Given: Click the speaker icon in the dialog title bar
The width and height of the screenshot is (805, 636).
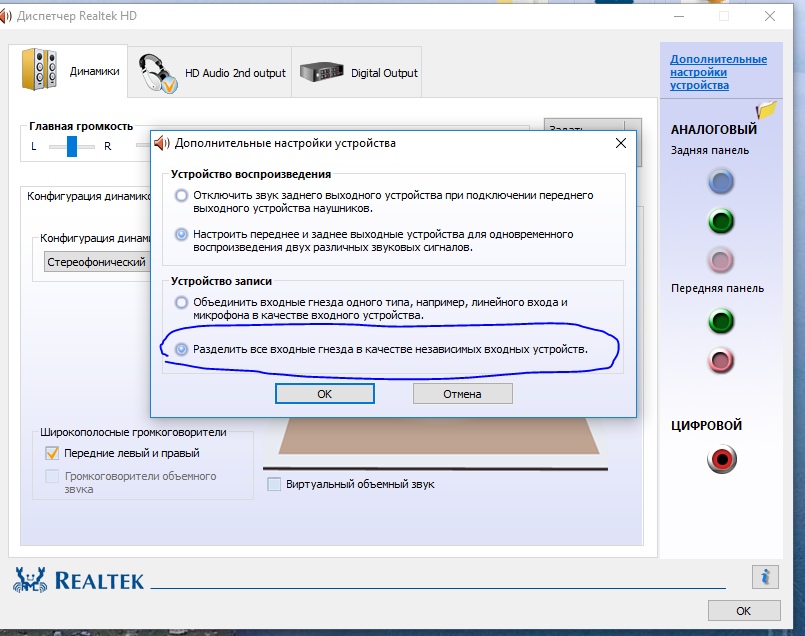Looking at the screenshot, I should (x=162, y=143).
